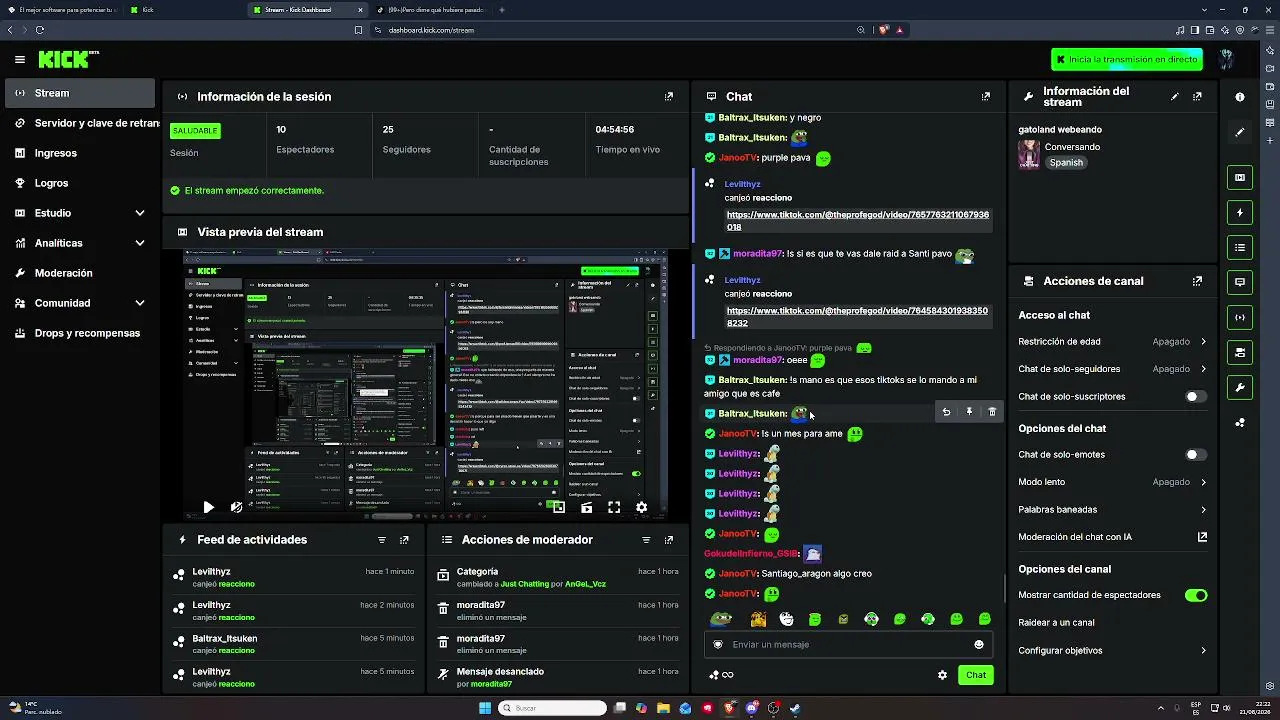Screen dimensions: 1280x720
Task: Open Windows Start menu on taskbar
Action: [485, 708]
